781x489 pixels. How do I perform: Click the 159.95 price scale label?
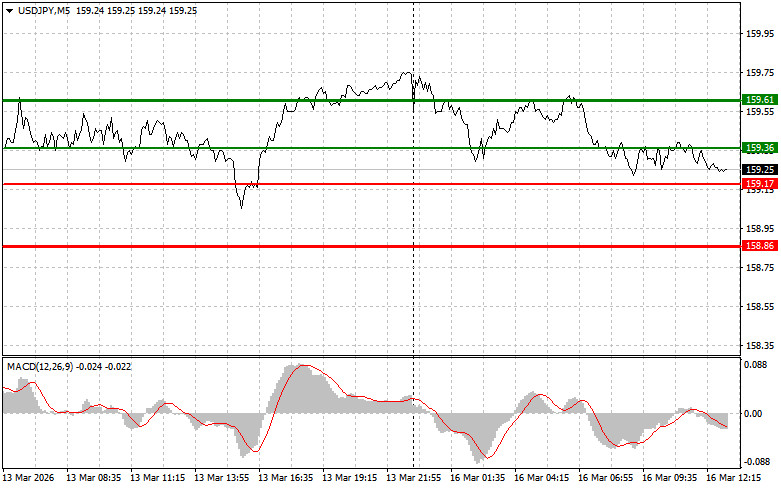760,34
